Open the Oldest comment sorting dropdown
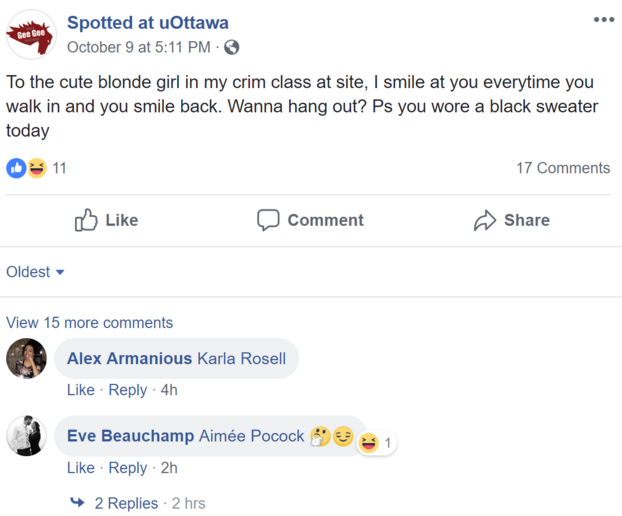The height and width of the screenshot is (516, 622). (35, 272)
